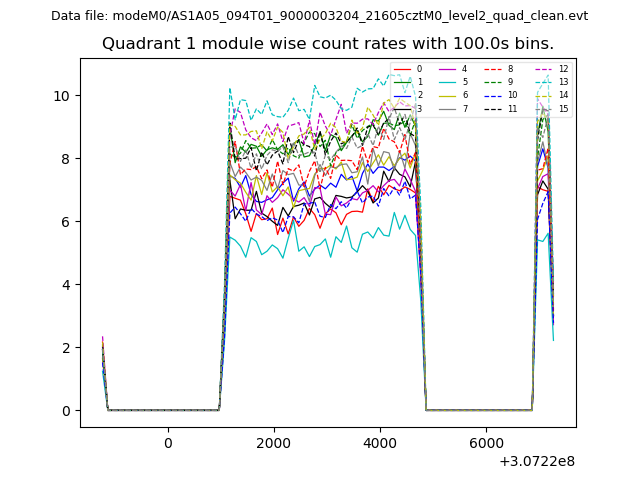The width and height of the screenshot is (640, 480).
Task: Click the x-axis tick label 4000
Action: [x=380, y=443]
